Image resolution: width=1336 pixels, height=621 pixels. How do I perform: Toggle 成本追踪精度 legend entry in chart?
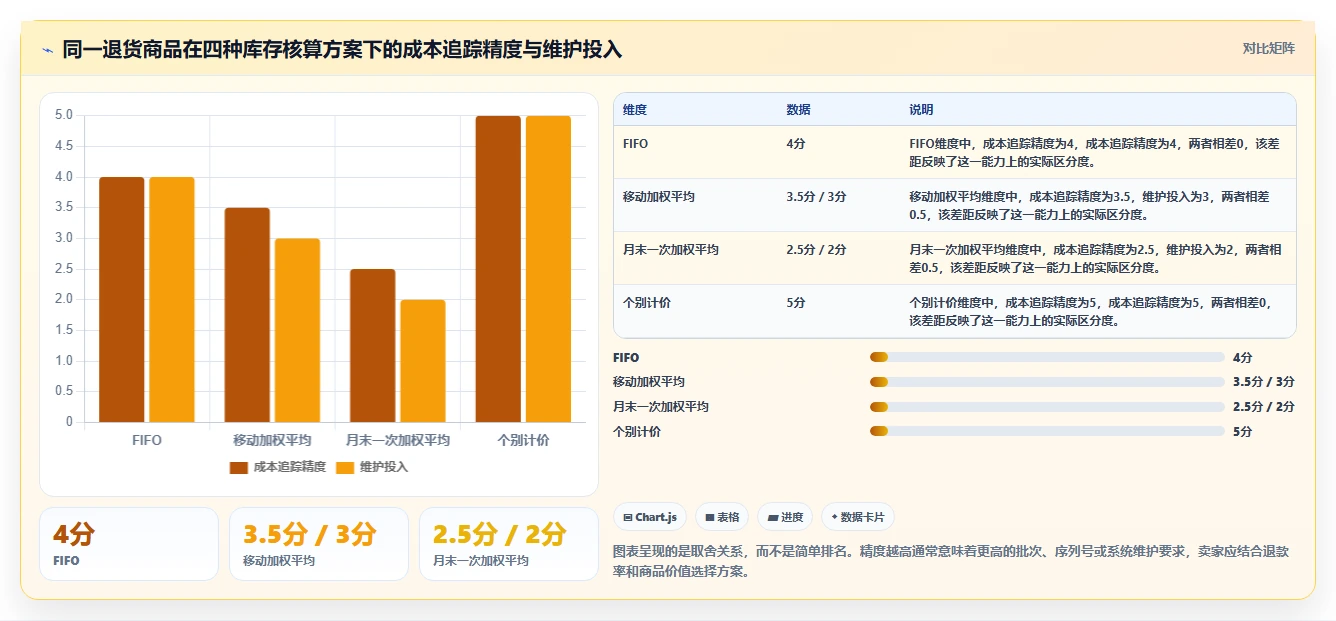coord(278,467)
